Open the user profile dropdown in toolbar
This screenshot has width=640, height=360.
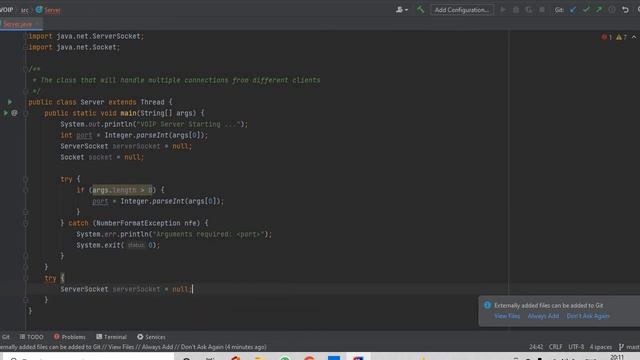(x=402, y=9)
